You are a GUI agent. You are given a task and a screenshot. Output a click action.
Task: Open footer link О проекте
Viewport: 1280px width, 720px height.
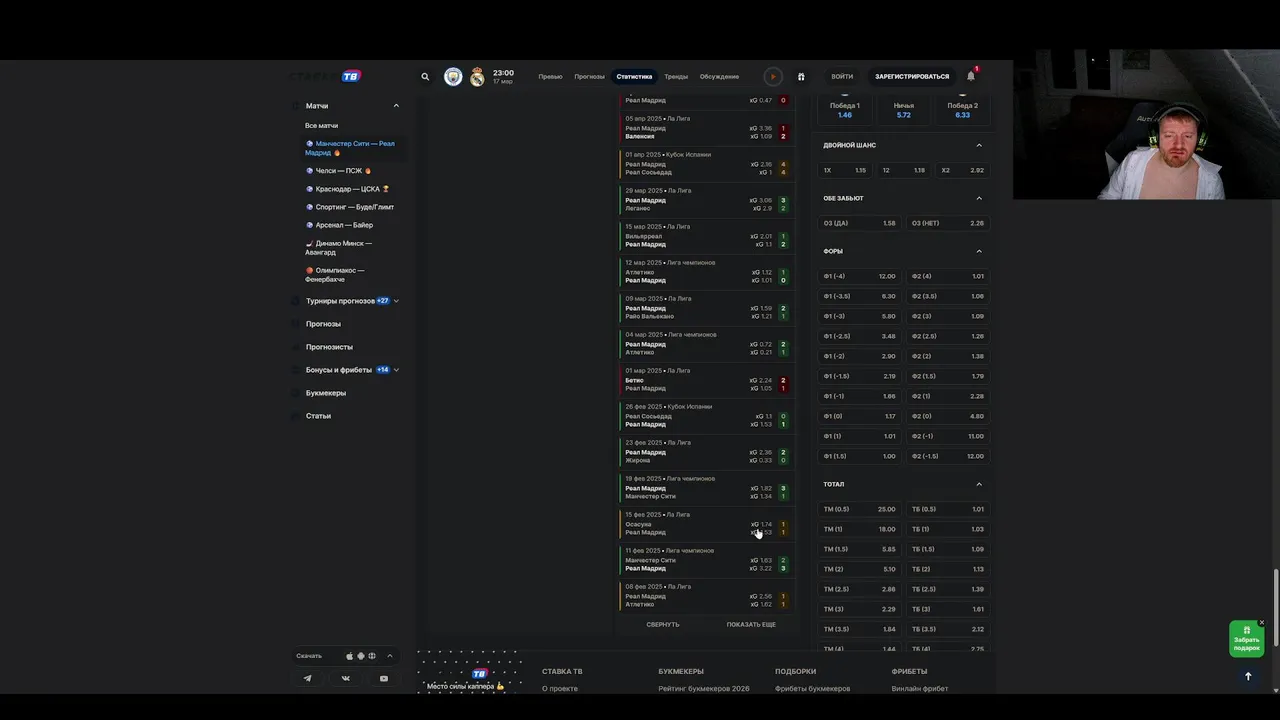[560, 689]
